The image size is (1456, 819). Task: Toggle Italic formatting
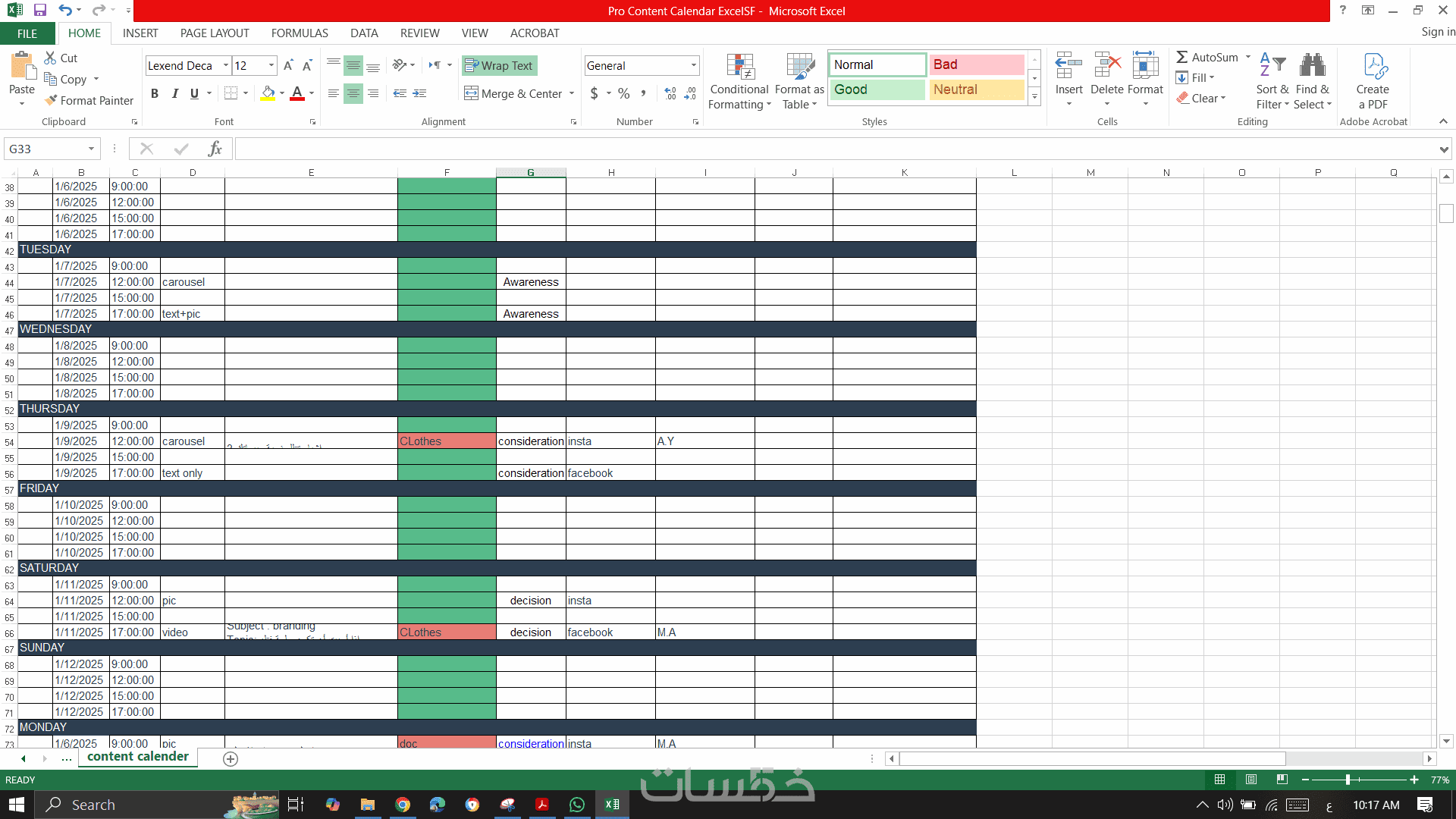[174, 93]
